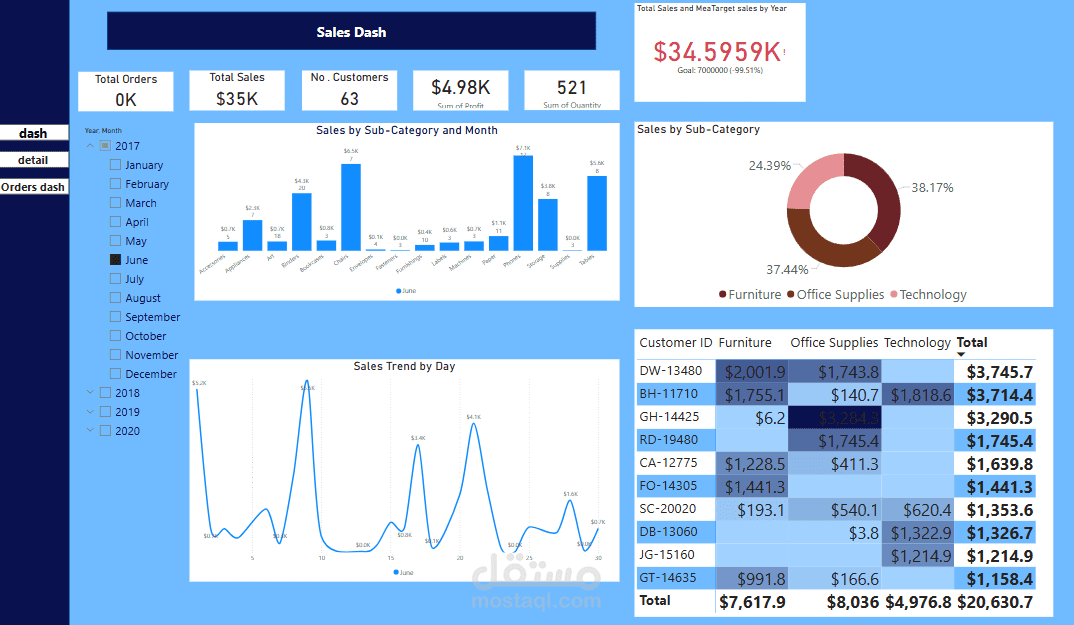Sort by the Total column header
The image size is (1074, 625).
tap(972, 342)
